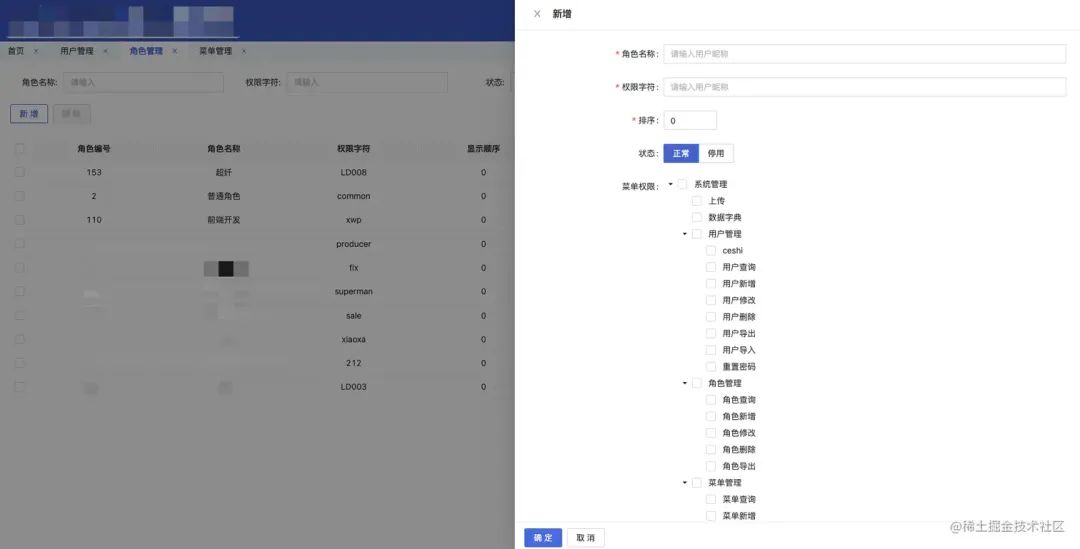Viewport: 1080px width, 549px height.
Task: Select the row checkbox for superman
Action: coord(19,291)
